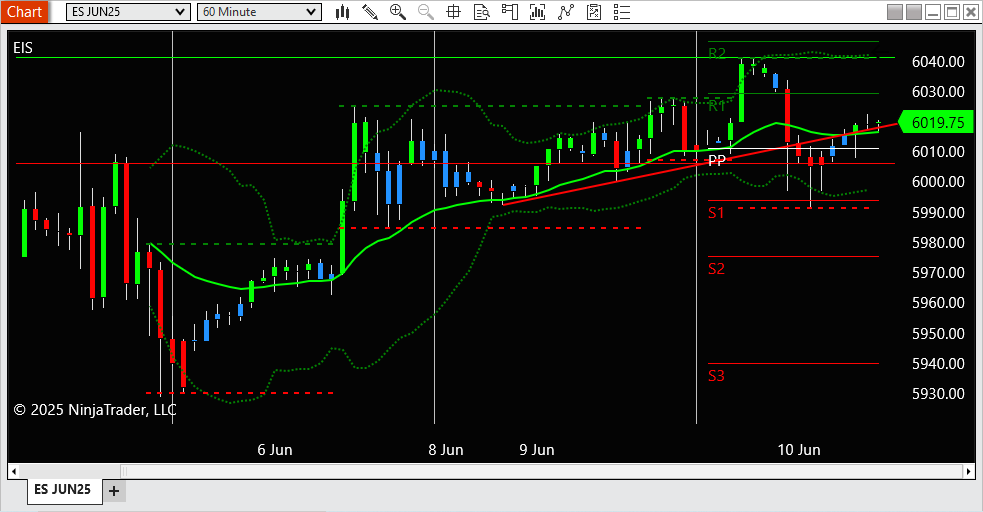Open the 60 Minute interval dropdown

pyautogui.click(x=259, y=12)
